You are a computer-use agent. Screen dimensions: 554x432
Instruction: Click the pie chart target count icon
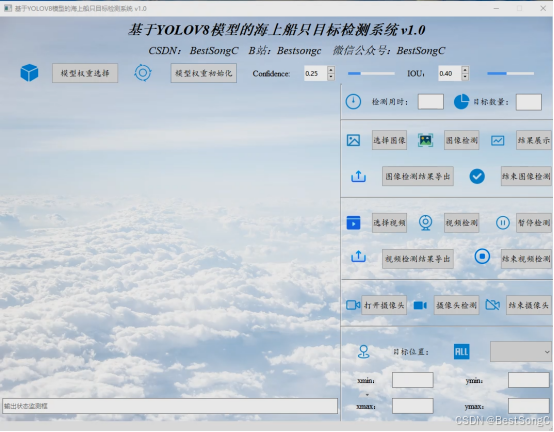click(x=461, y=102)
